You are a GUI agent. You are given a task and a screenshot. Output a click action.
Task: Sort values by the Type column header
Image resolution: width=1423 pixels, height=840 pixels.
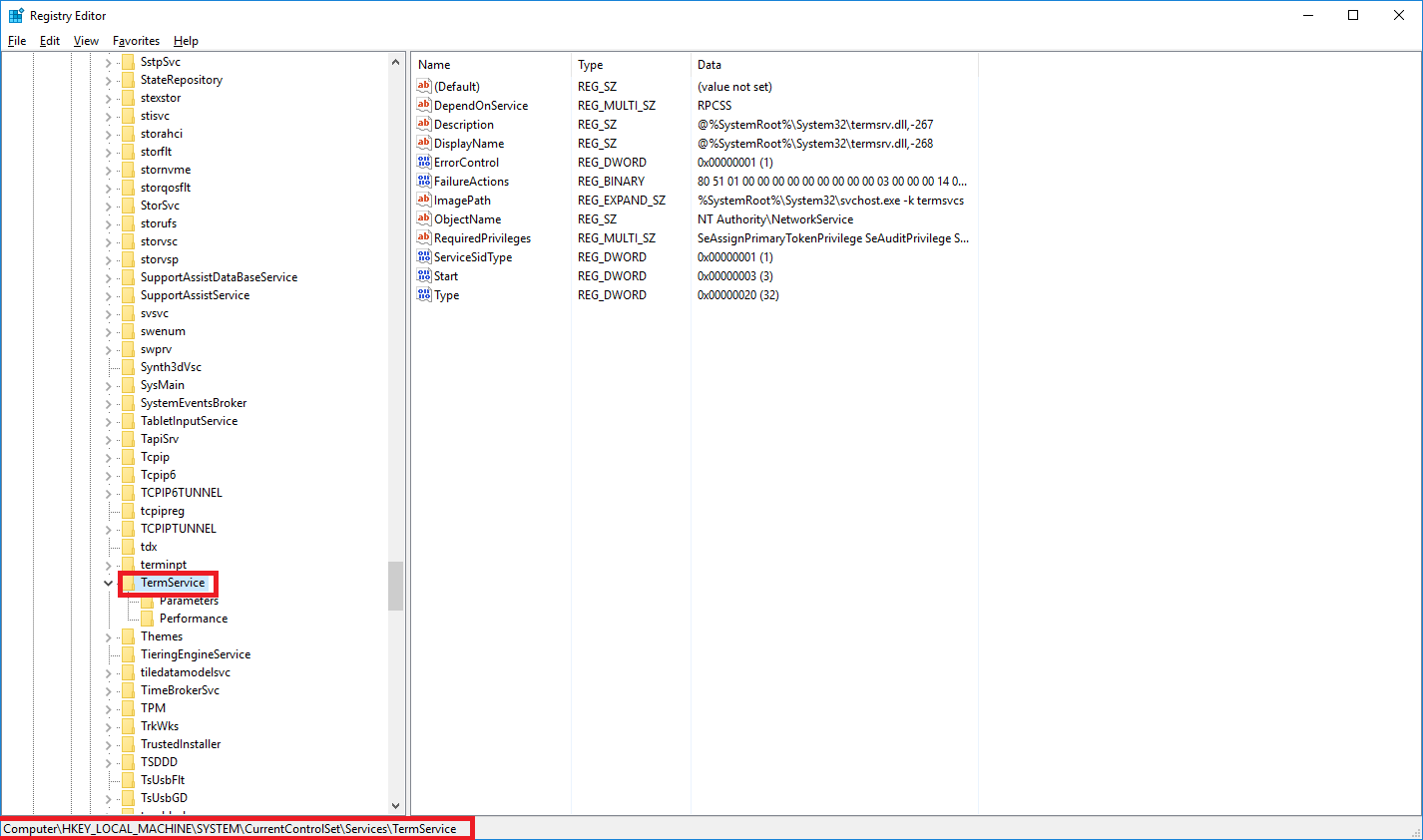coord(631,64)
